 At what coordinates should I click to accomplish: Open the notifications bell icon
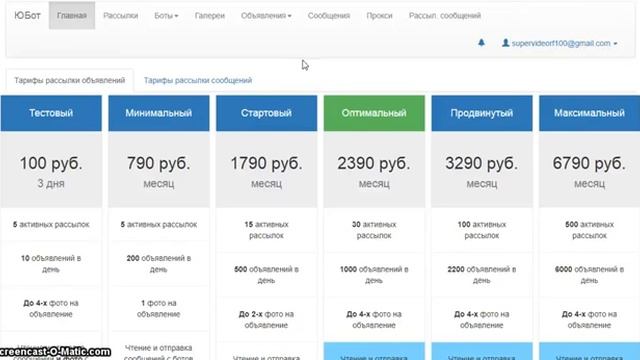click(481, 42)
